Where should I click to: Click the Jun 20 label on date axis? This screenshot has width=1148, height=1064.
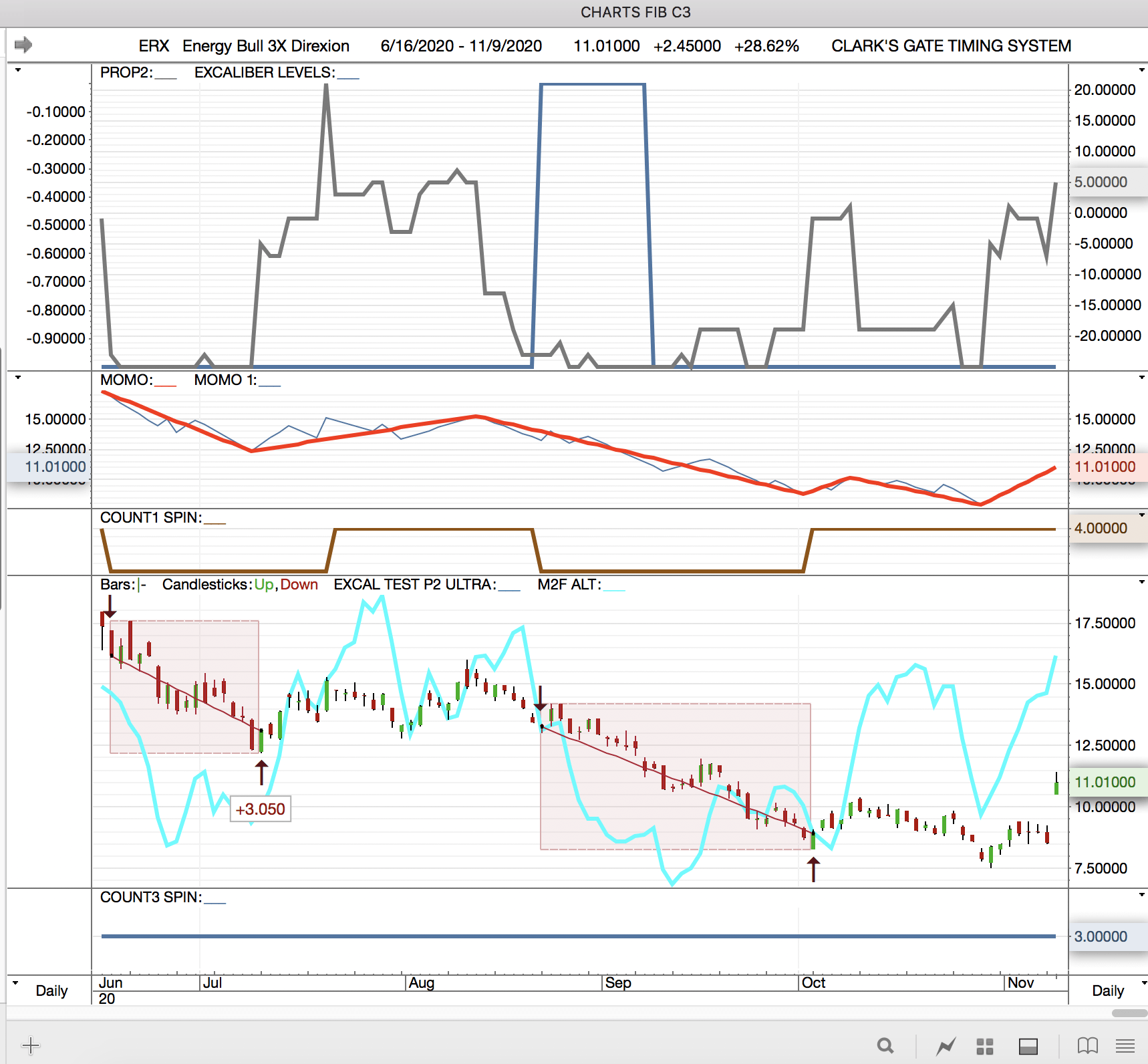tap(110, 990)
